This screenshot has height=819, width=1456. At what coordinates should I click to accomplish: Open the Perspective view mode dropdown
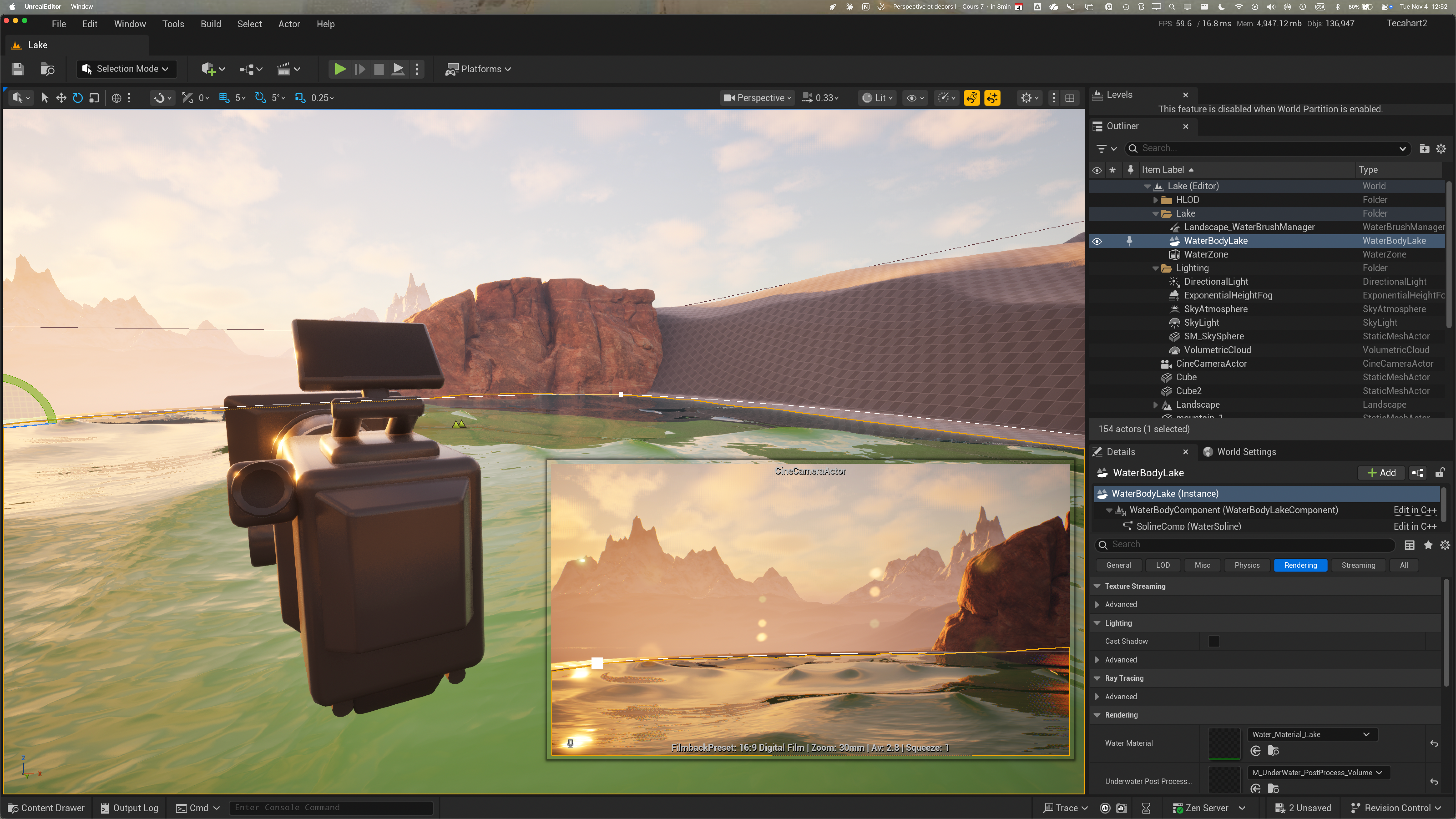click(757, 98)
